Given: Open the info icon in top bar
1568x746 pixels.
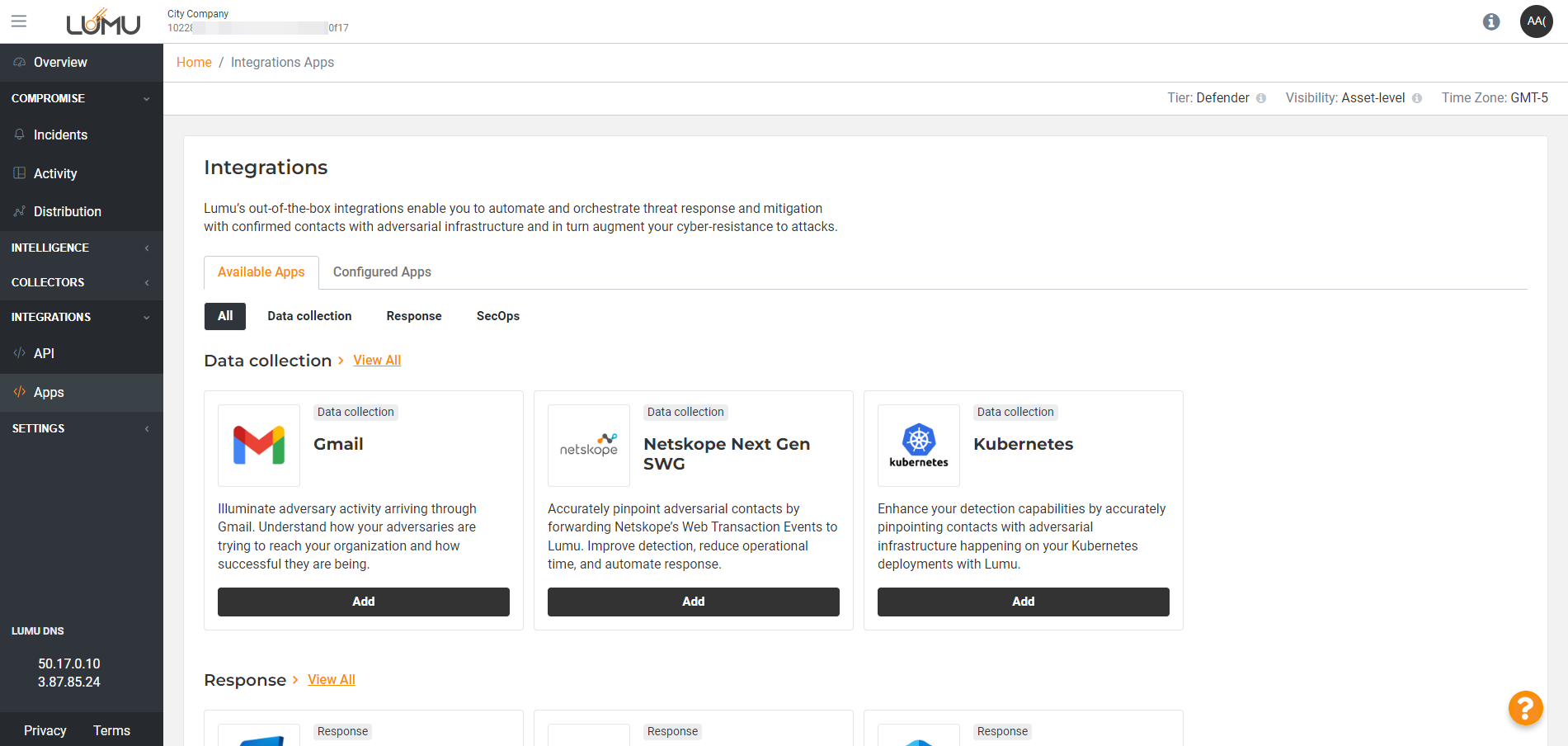Looking at the screenshot, I should point(1490,21).
